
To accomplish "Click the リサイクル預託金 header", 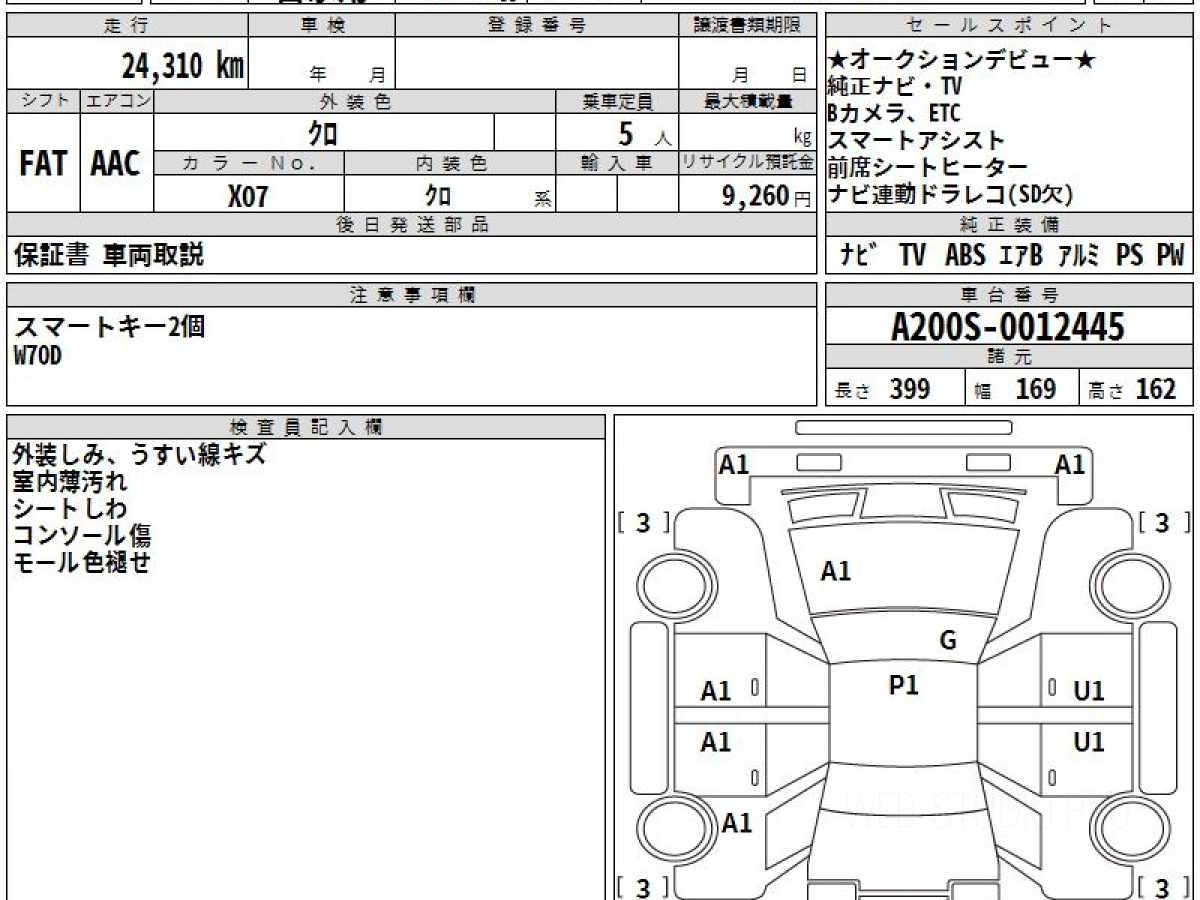I will pos(747,163).
